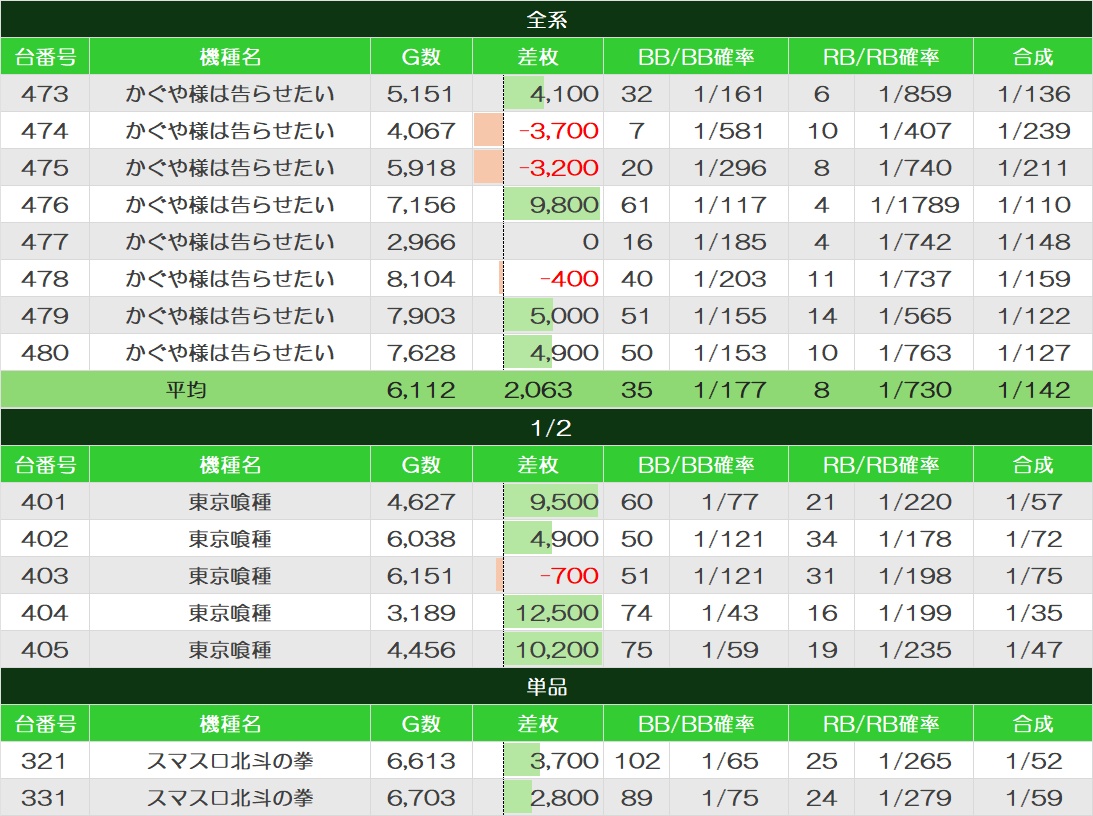The image size is (1093, 816).
Task: Click BB count 102
Action: 636,760
